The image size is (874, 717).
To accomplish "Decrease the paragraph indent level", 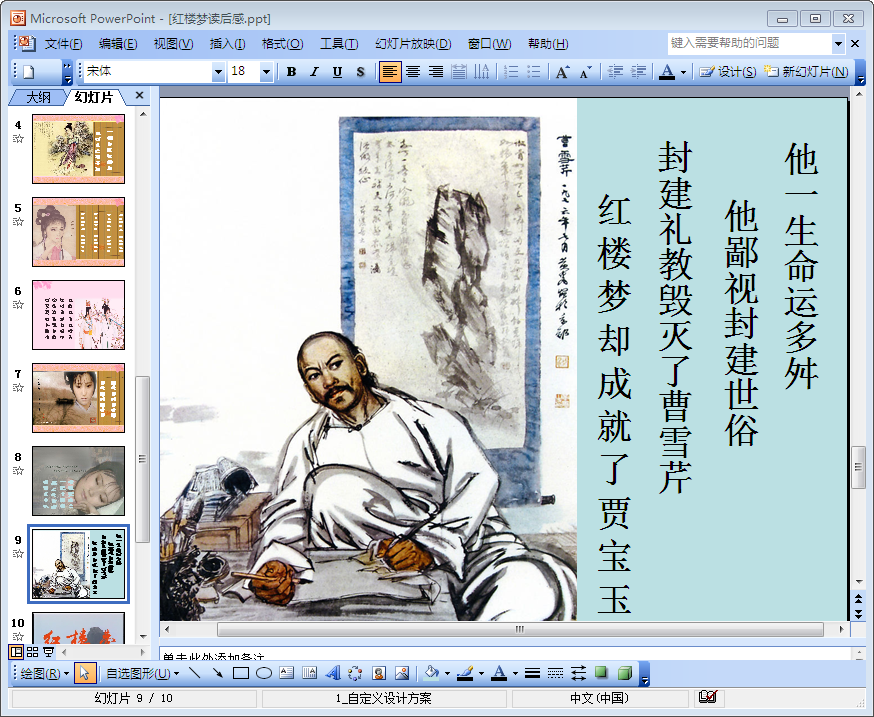I will pos(615,72).
